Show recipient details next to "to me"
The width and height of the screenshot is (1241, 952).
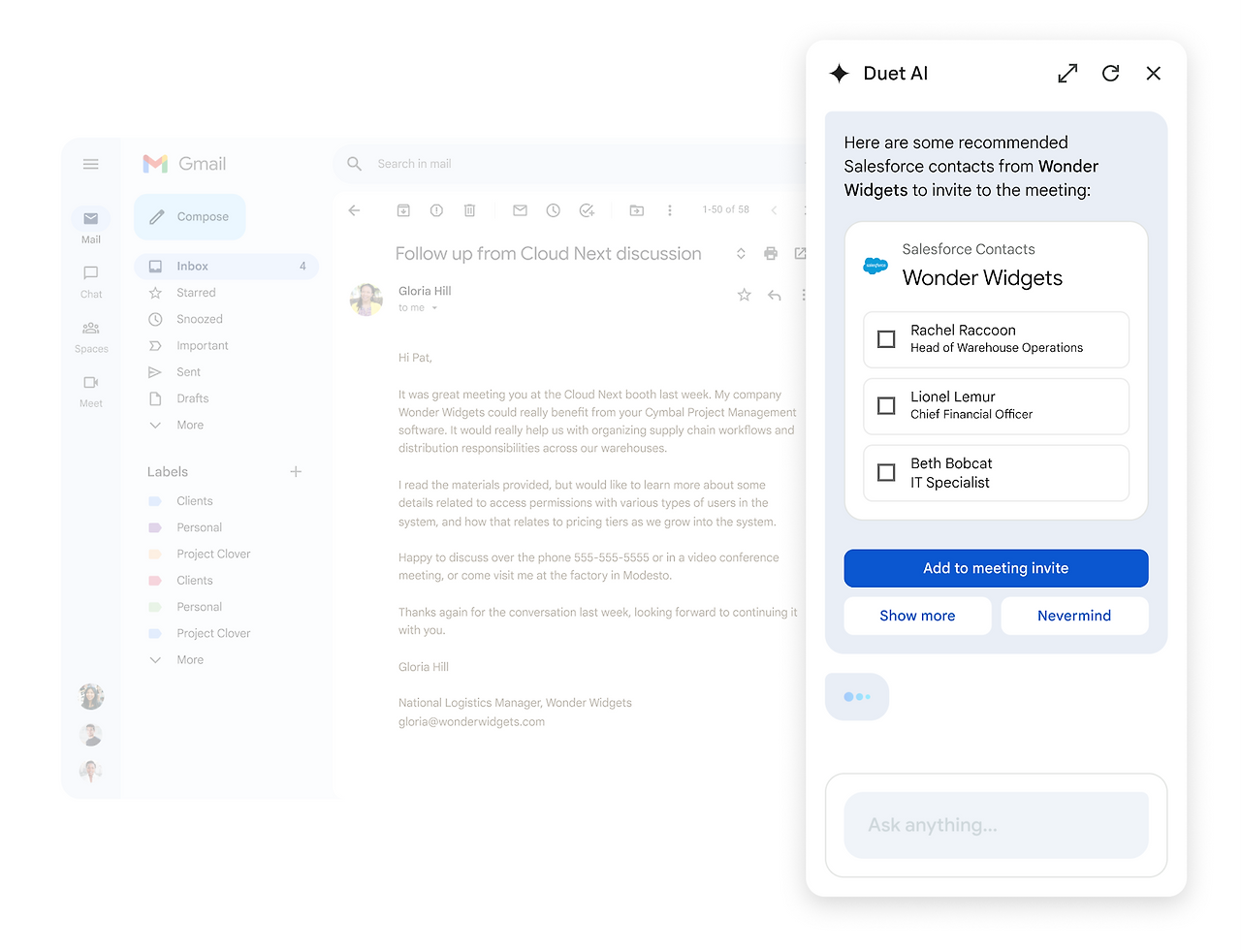(434, 308)
